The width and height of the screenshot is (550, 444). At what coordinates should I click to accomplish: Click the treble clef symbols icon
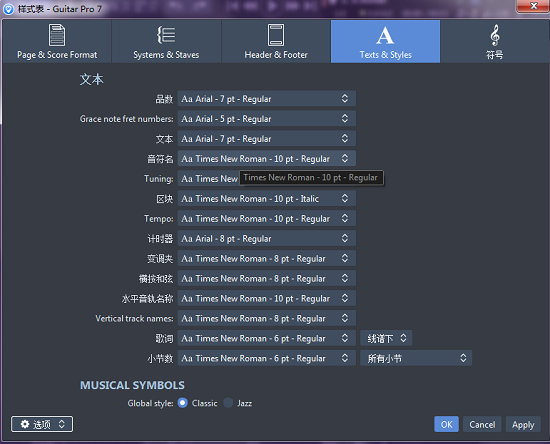click(x=495, y=35)
